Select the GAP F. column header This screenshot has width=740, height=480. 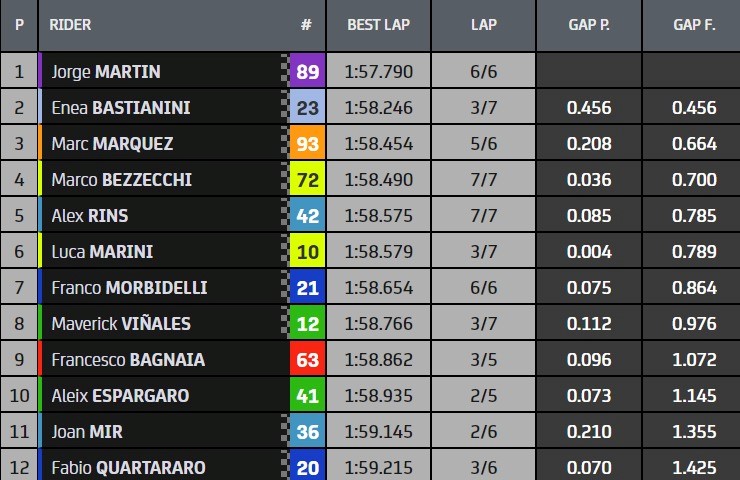click(x=694, y=25)
